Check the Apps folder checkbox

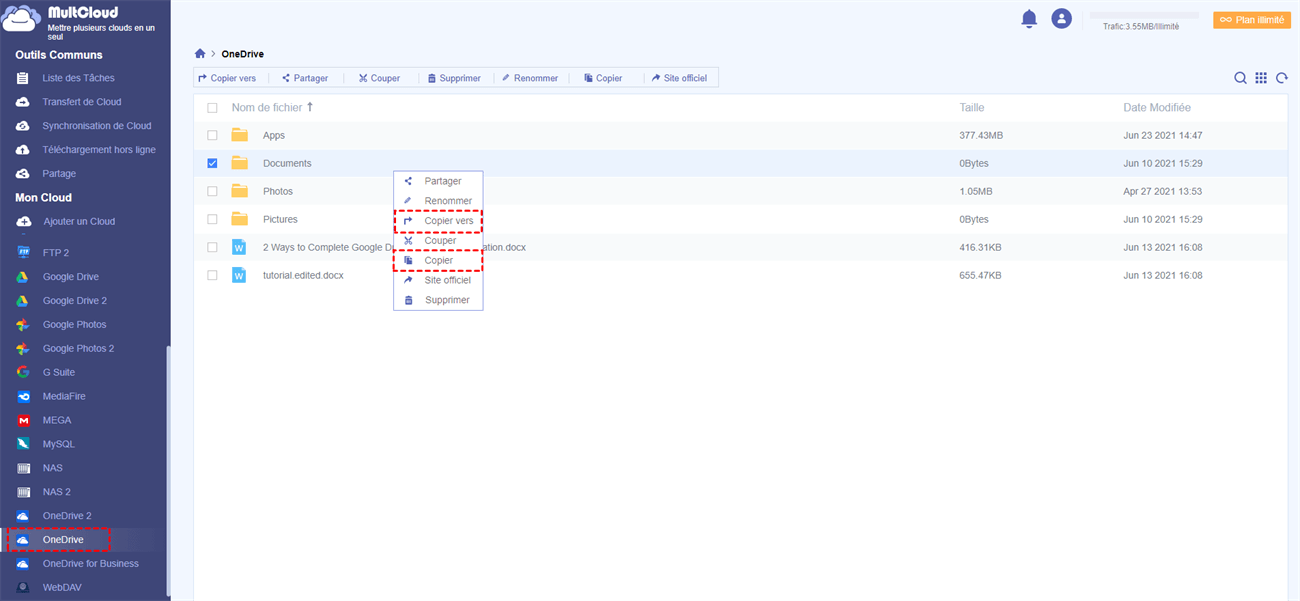coord(212,135)
